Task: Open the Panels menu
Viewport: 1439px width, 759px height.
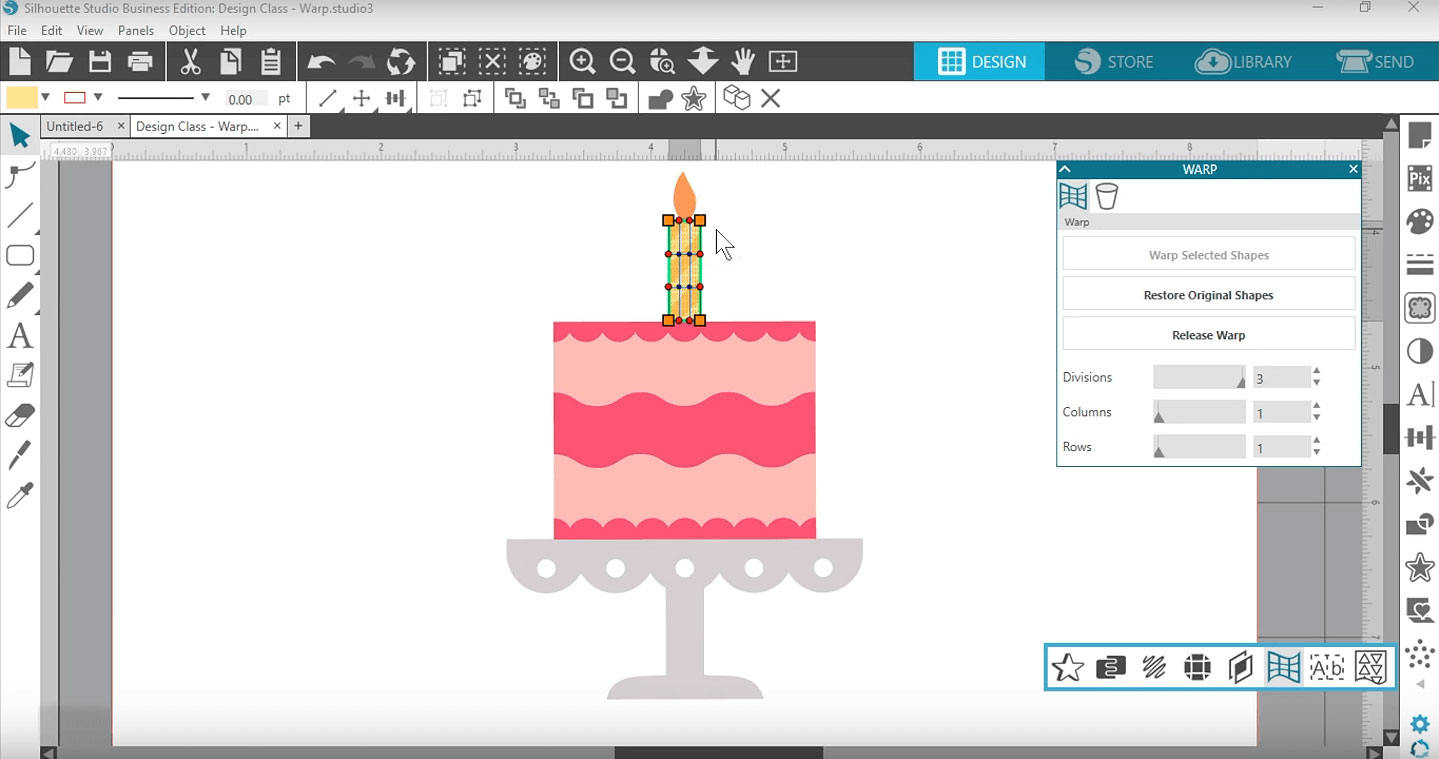Action: 136,31
